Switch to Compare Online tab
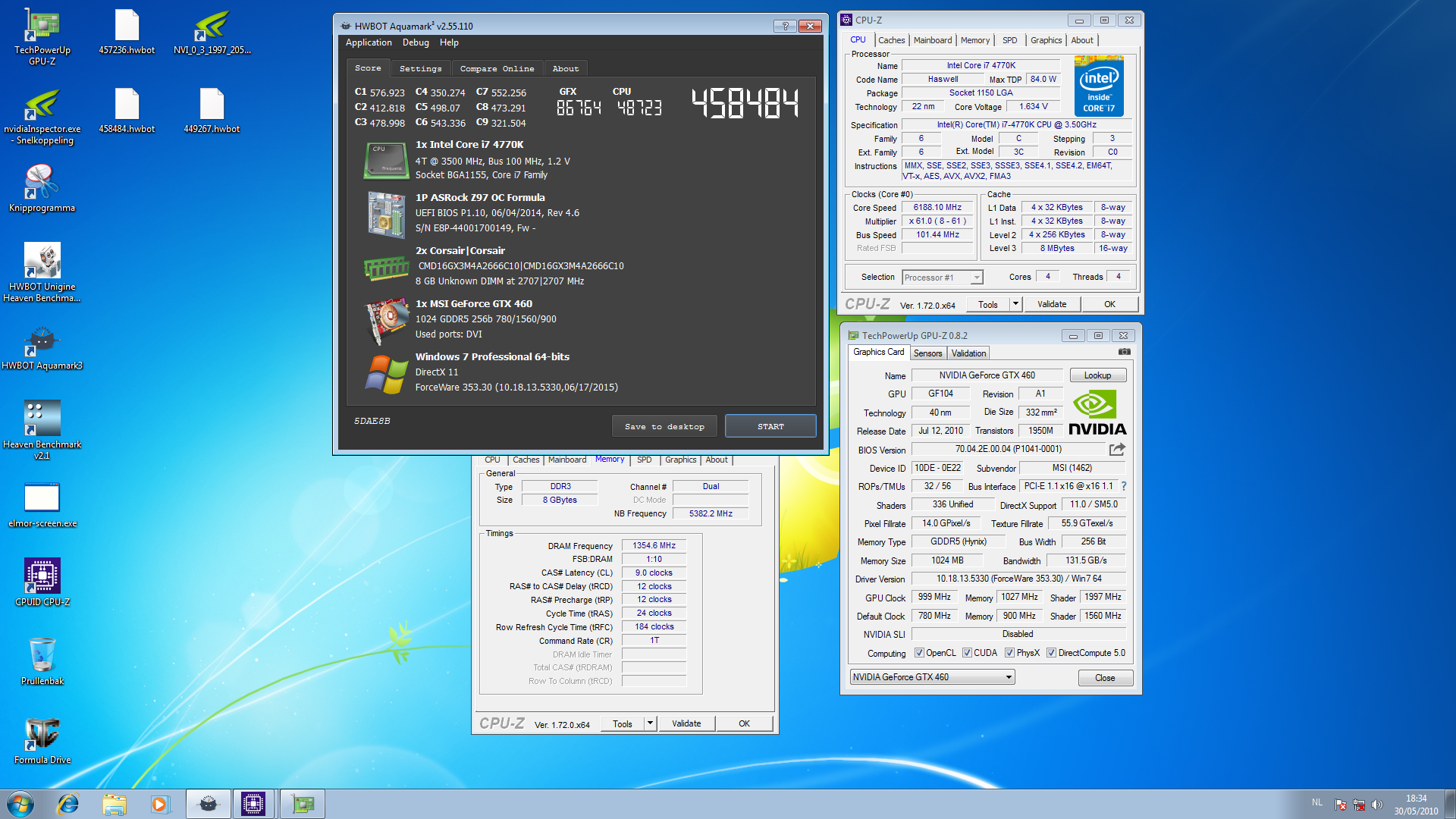Screen dimensions: 1456x819 tap(497, 68)
